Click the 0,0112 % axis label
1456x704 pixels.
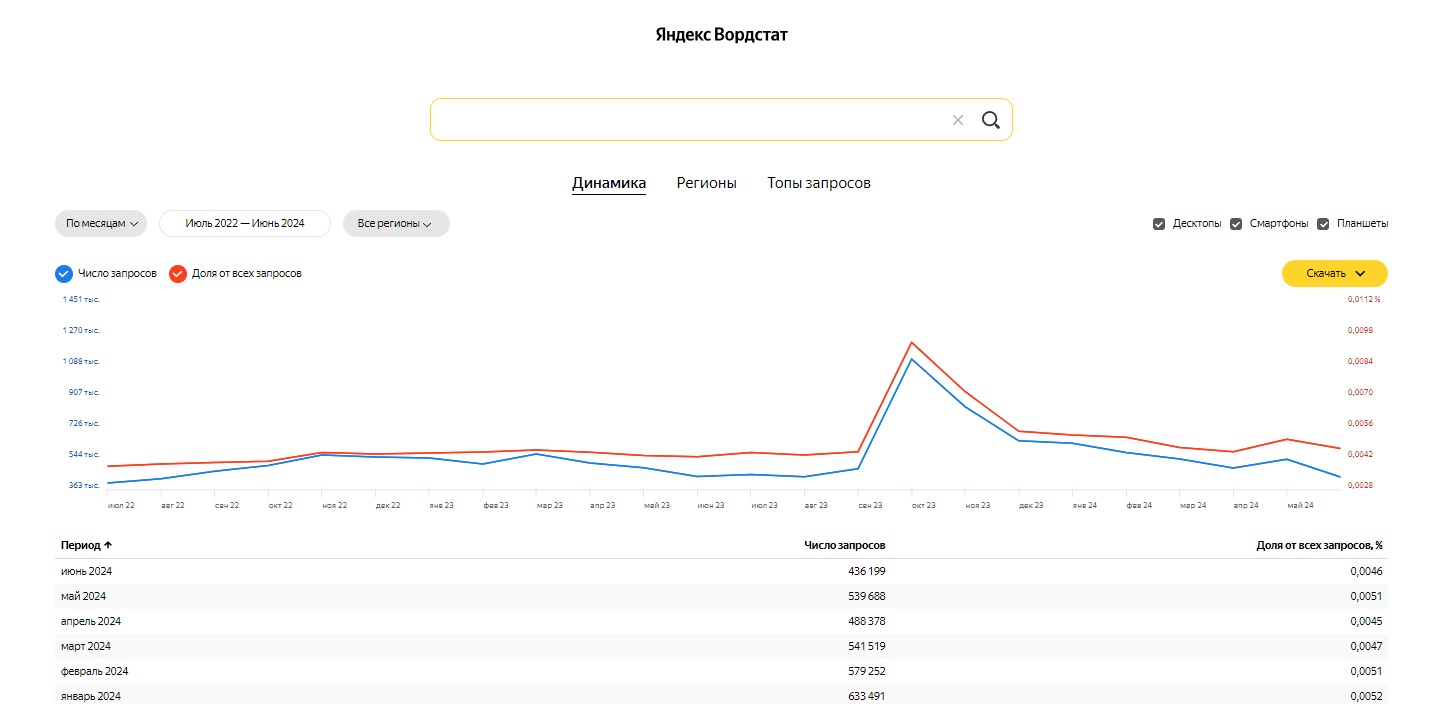click(x=1364, y=299)
